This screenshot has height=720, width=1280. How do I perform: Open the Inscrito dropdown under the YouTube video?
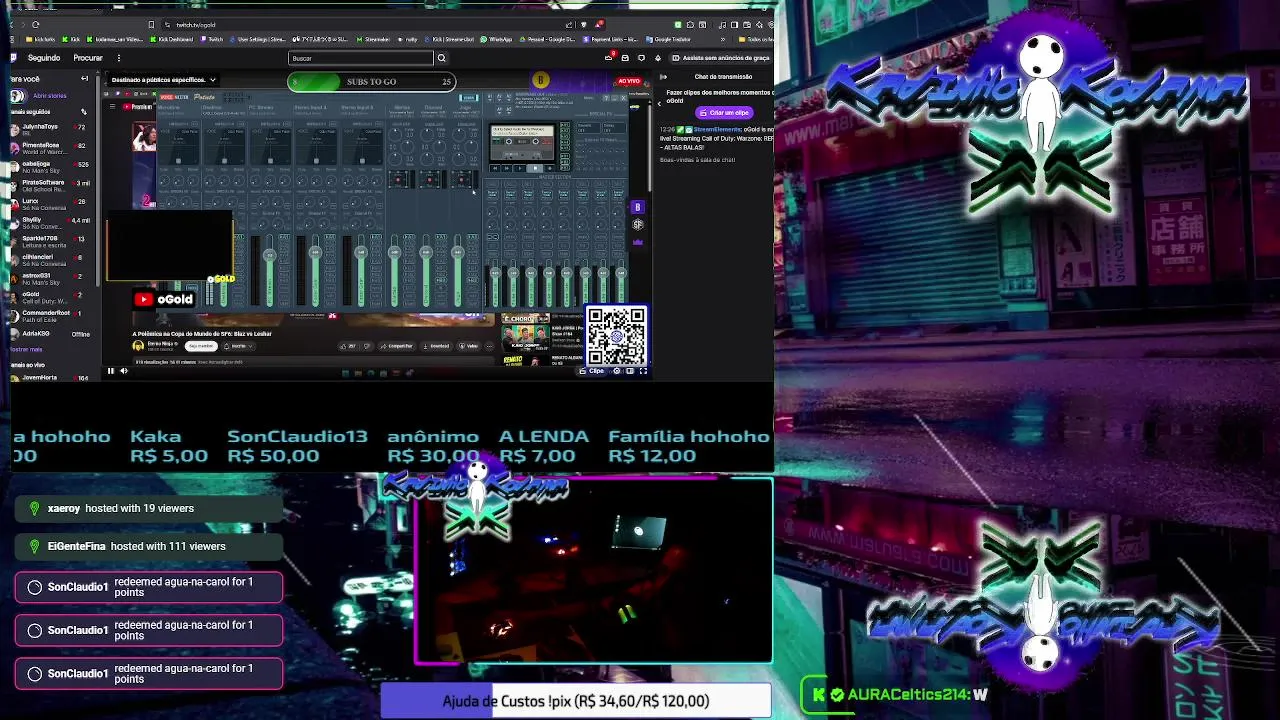point(238,346)
